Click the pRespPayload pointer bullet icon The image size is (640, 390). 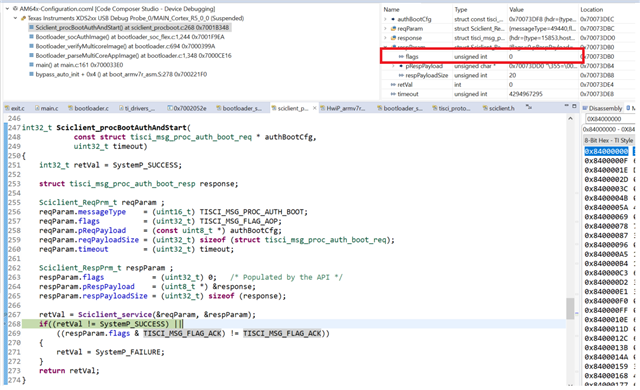(401, 66)
